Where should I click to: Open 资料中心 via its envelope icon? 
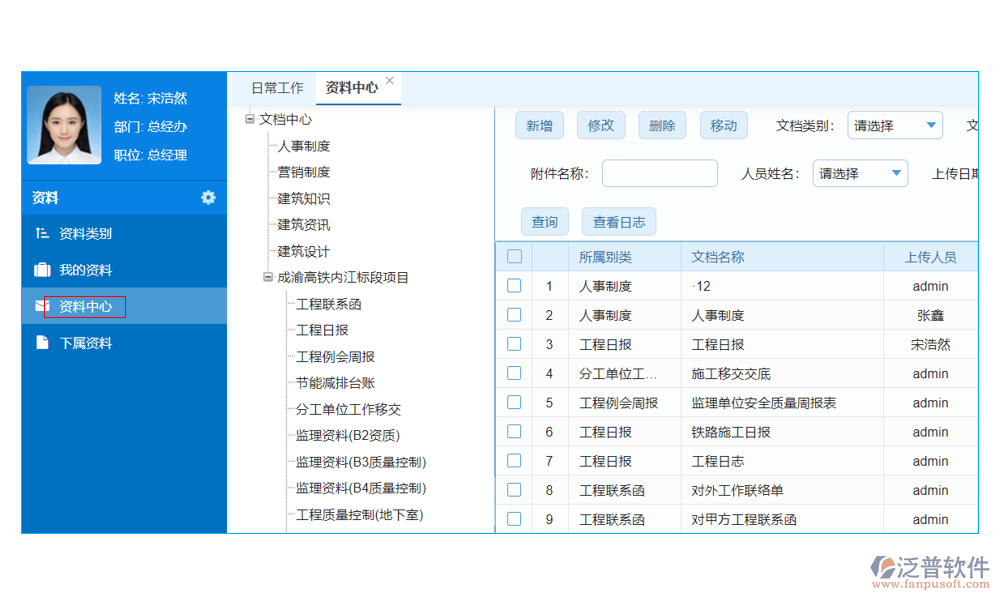[x=40, y=307]
